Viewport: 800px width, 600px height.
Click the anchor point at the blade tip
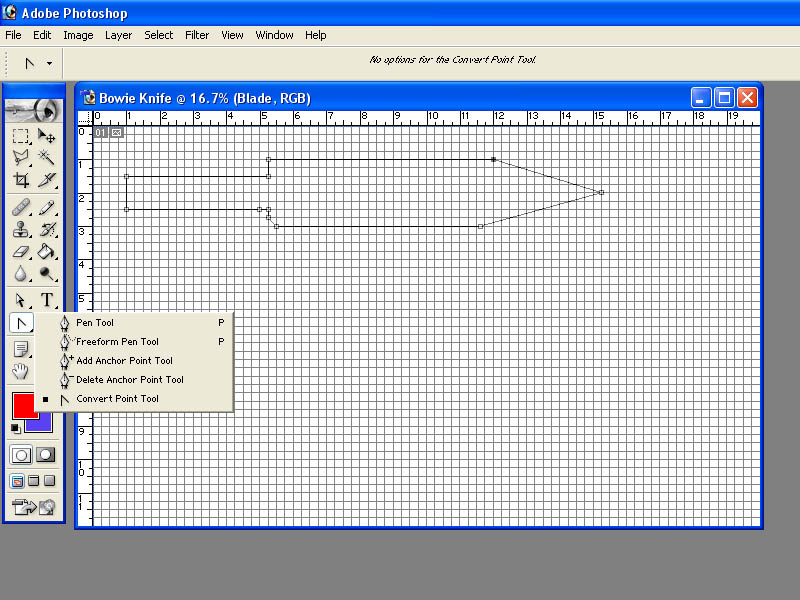tap(602, 192)
